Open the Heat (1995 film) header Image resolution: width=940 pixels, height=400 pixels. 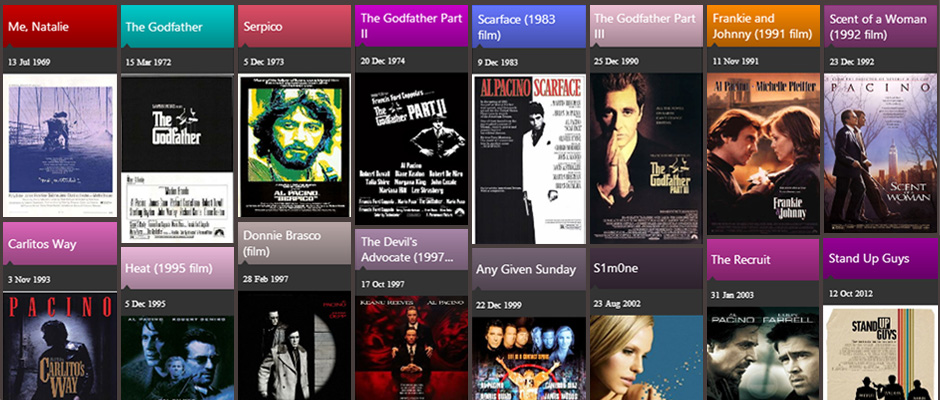(x=177, y=268)
